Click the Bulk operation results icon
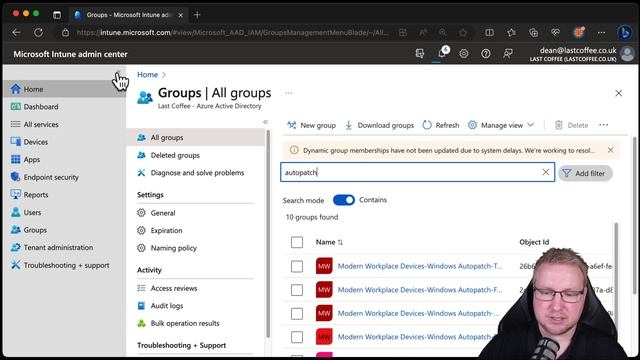 (141, 323)
